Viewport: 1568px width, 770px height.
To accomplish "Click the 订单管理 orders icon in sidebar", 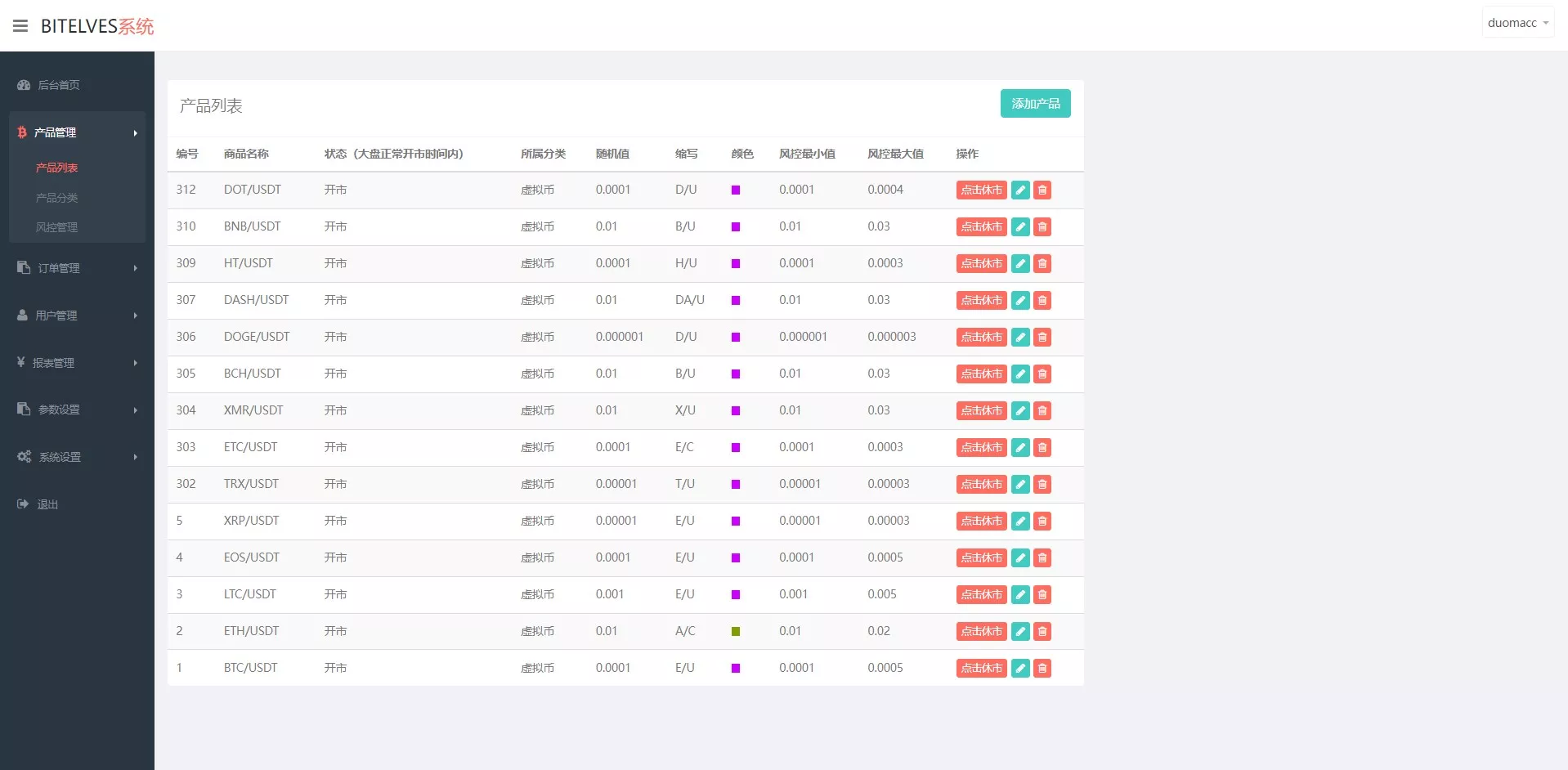I will tap(23, 267).
